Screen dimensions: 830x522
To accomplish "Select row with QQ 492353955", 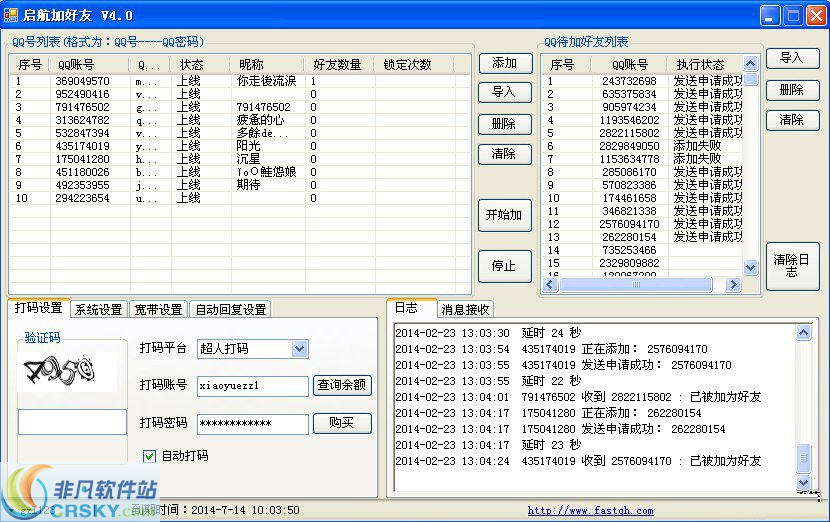I will (x=239, y=185).
